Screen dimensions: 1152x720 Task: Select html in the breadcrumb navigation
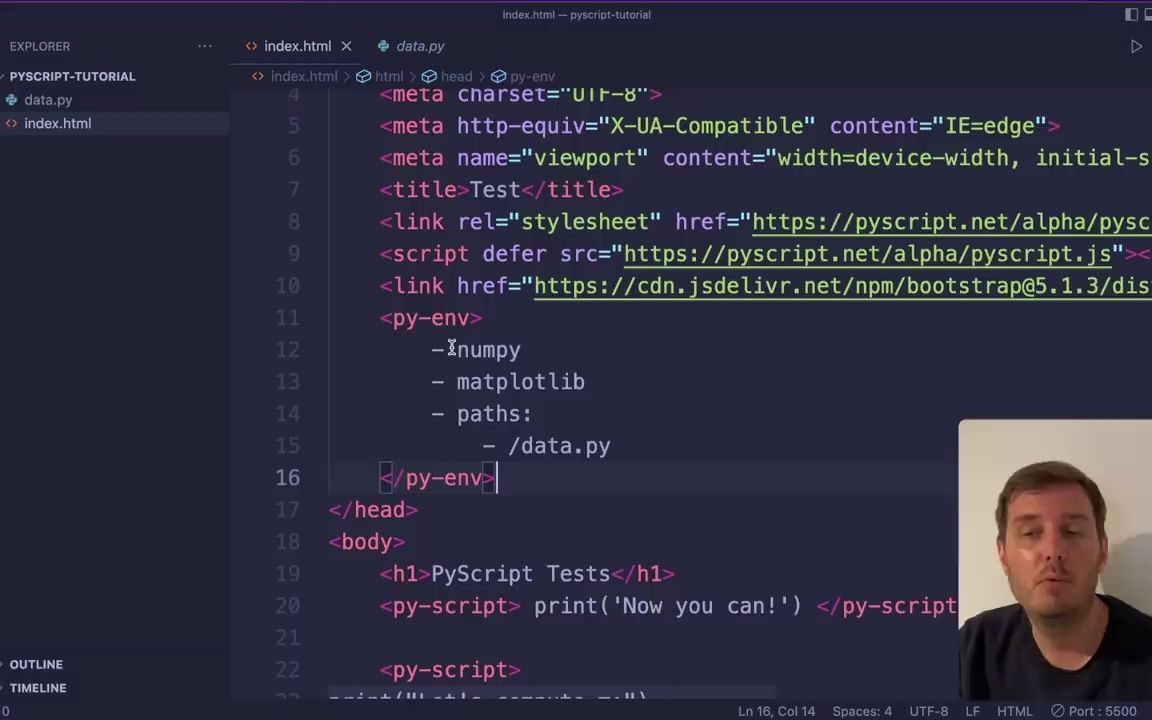click(x=389, y=76)
